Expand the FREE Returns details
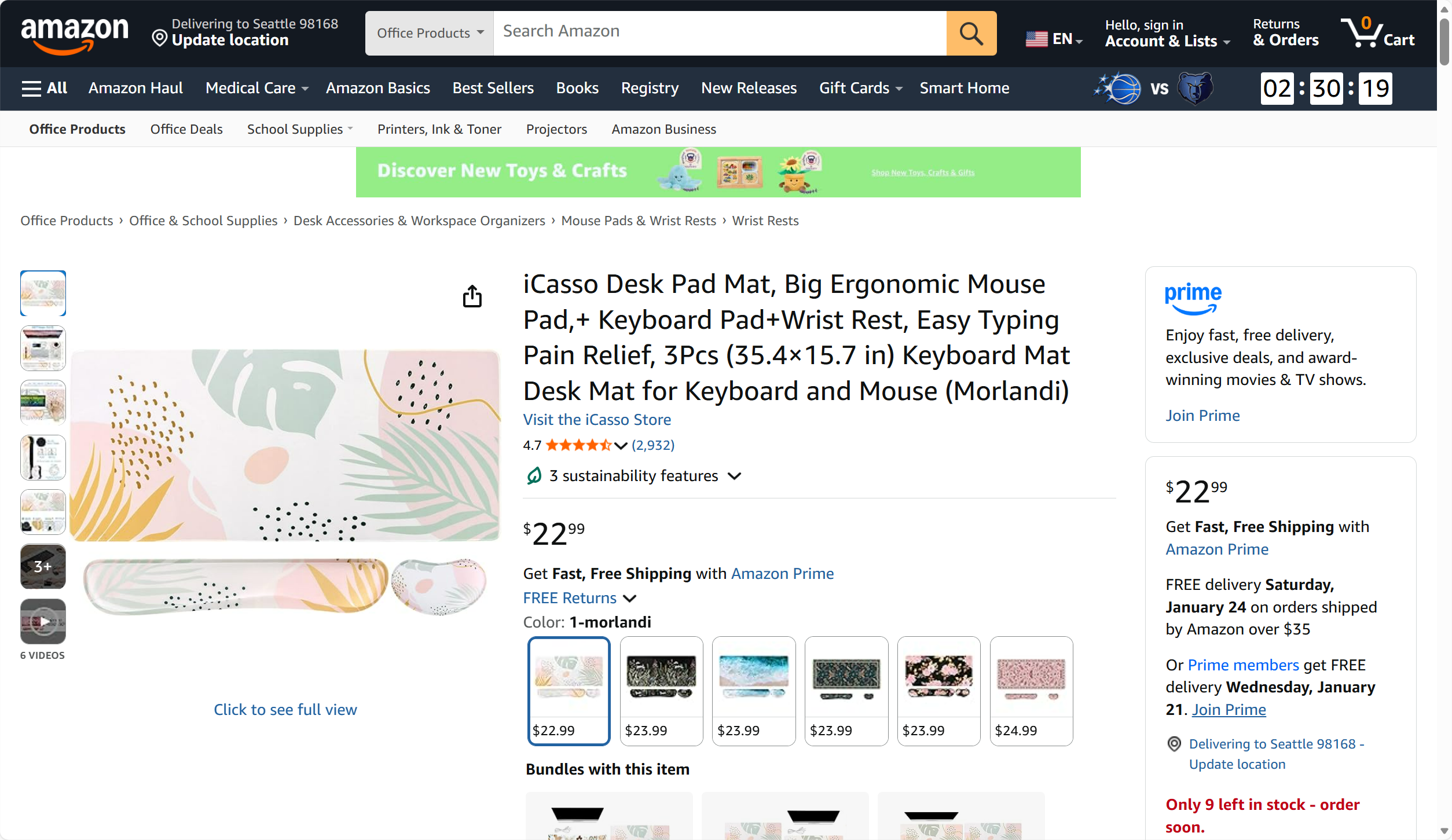Viewport: 1452px width, 840px height. pos(580,598)
